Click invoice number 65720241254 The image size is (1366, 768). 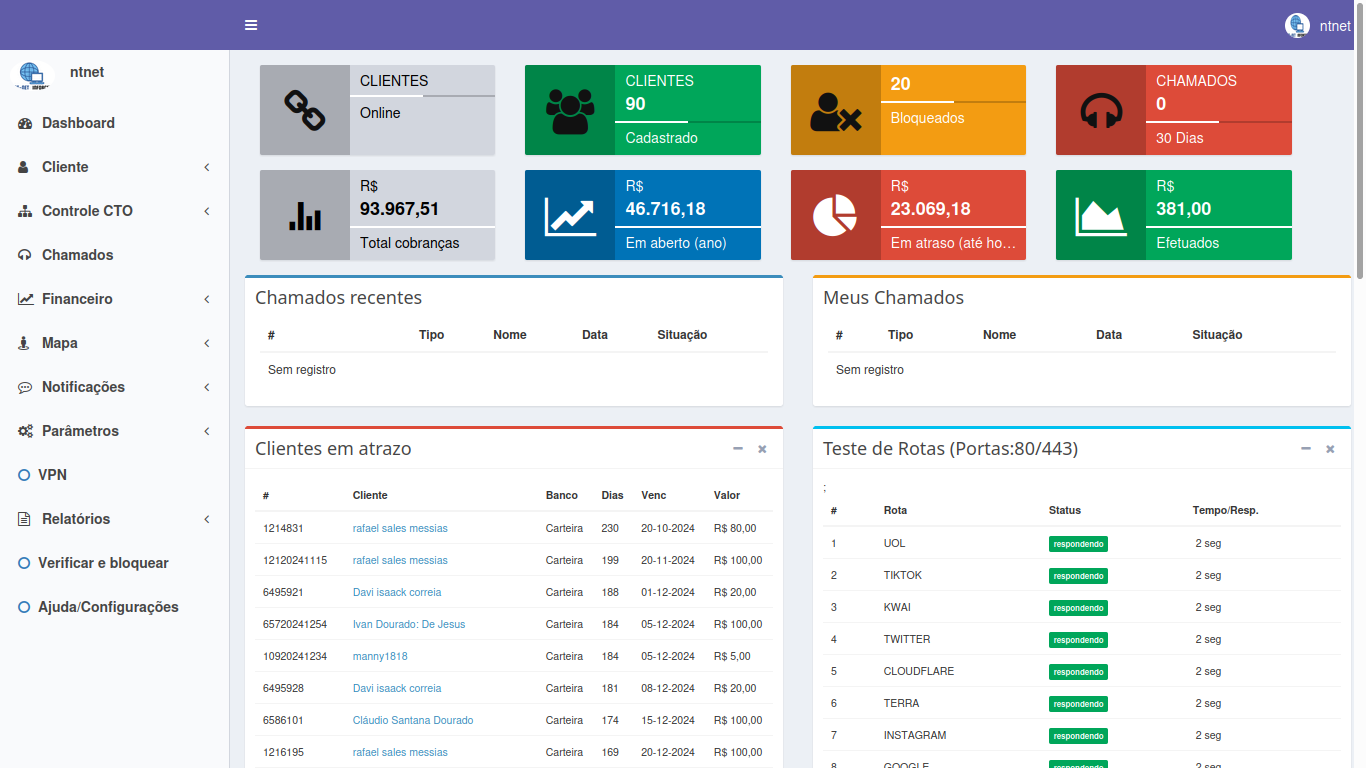(295, 624)
